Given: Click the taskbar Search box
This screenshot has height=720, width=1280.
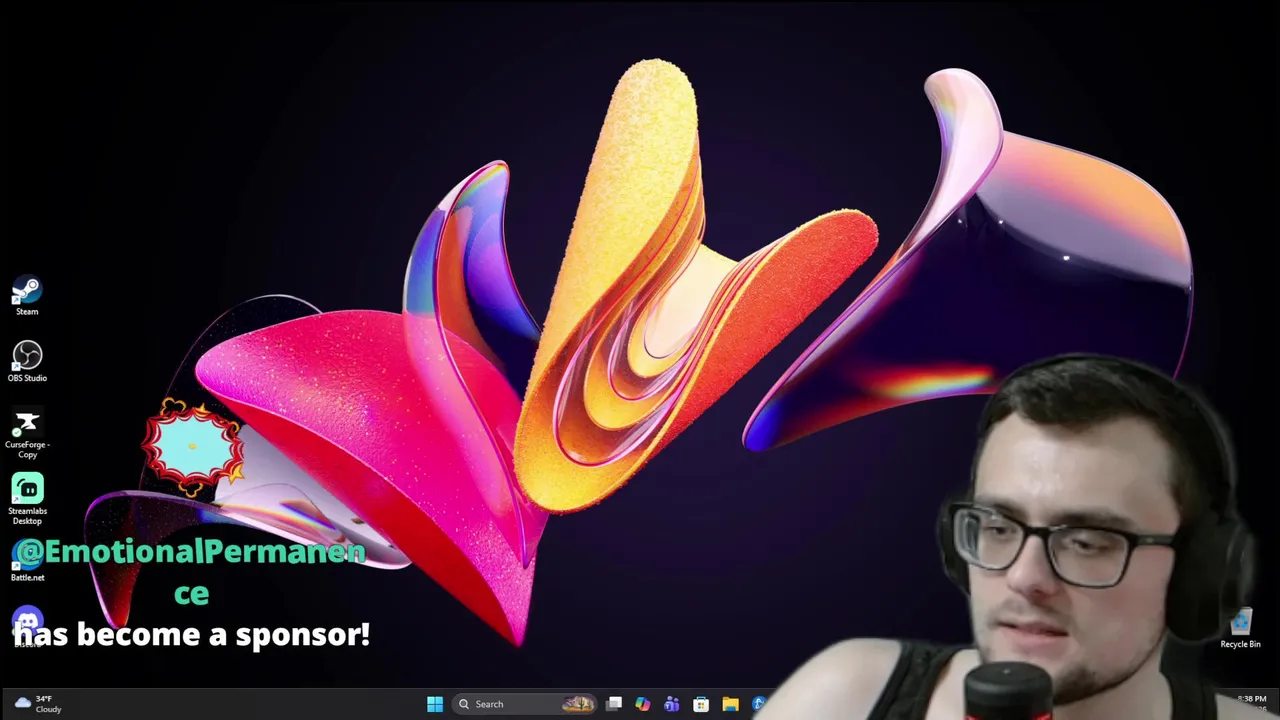Looking at the screenshot, I should point(524,704).
